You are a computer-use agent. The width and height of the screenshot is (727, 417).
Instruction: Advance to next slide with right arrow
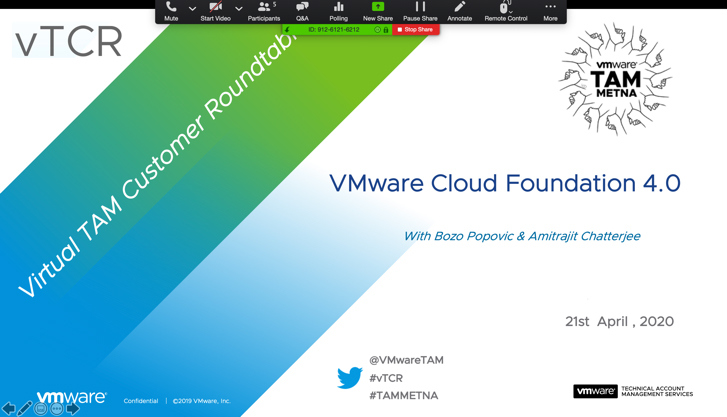pyautogui.click(x=72, y=409)
